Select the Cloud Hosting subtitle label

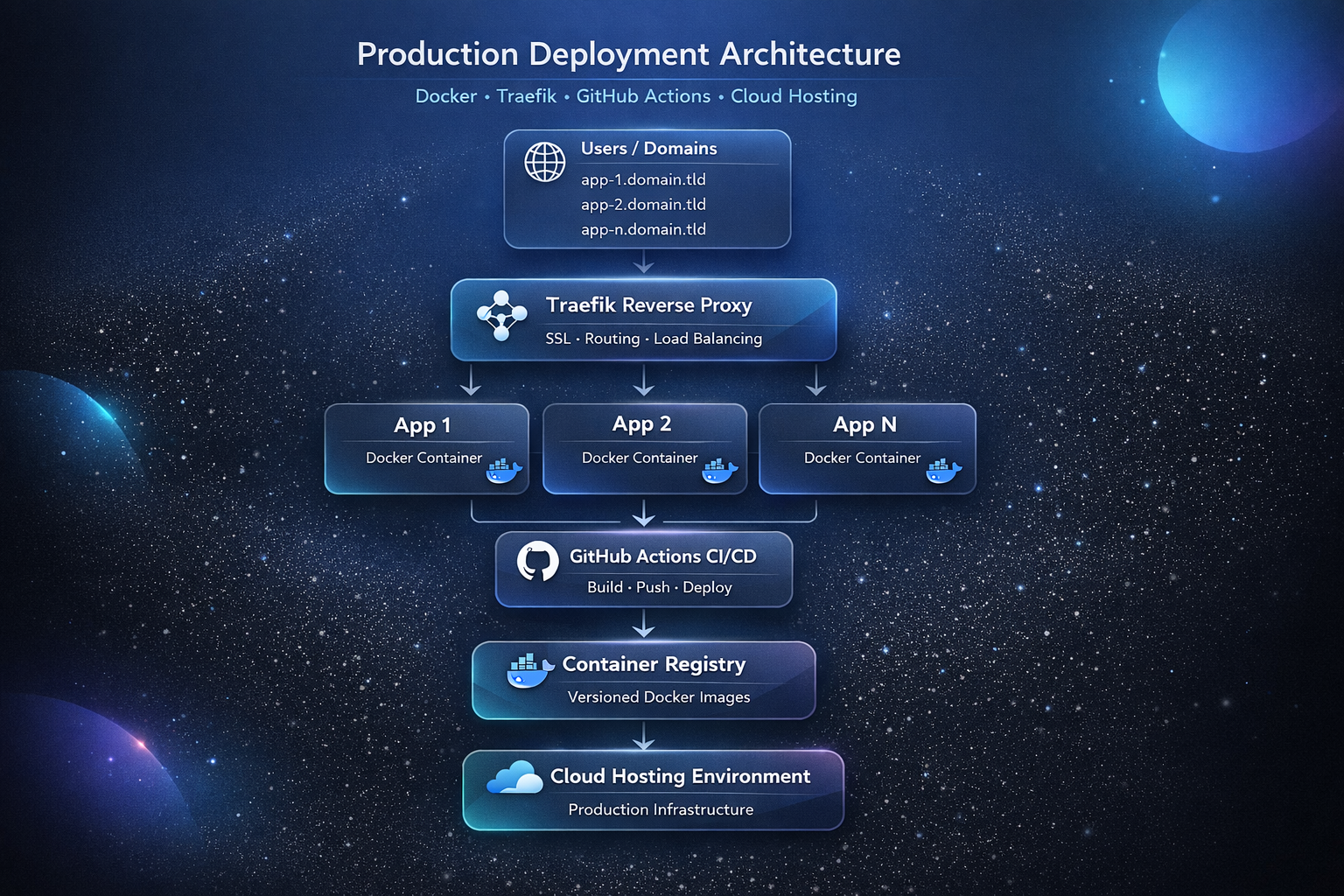tap(661, 809)
